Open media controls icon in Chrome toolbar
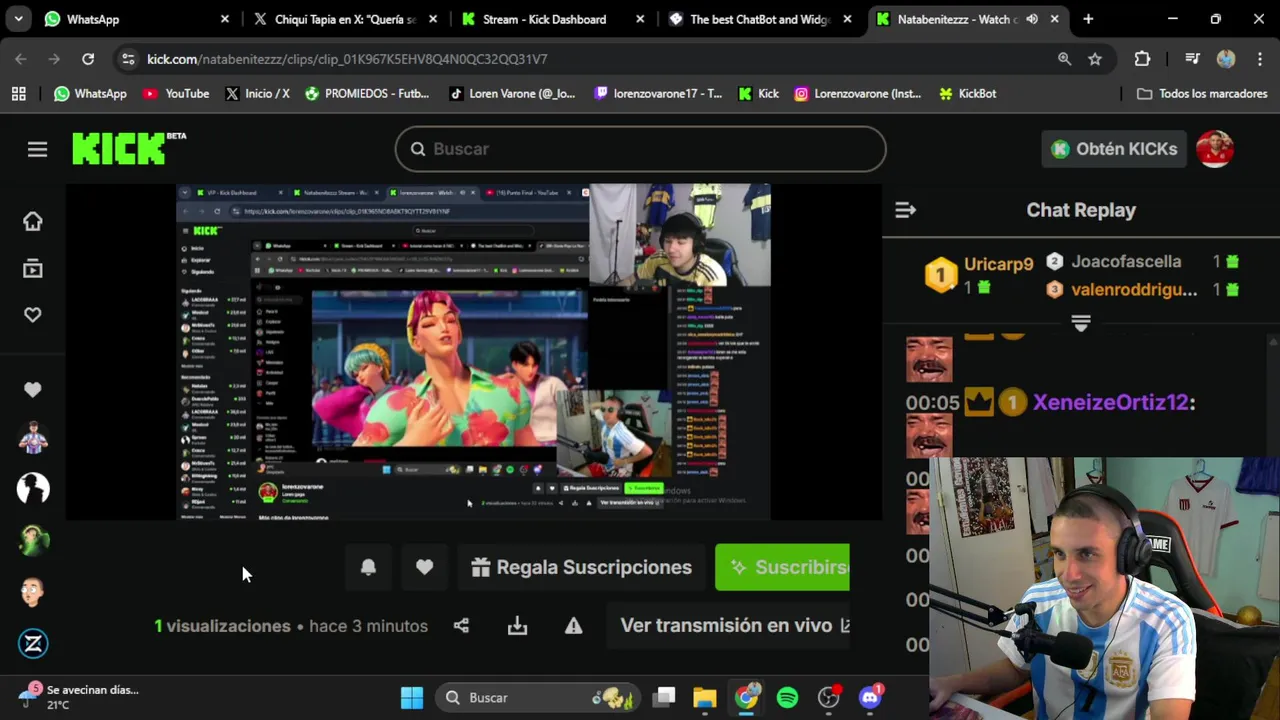The height and width of the screenshot is (720, 1280). tap(1192, 59)
